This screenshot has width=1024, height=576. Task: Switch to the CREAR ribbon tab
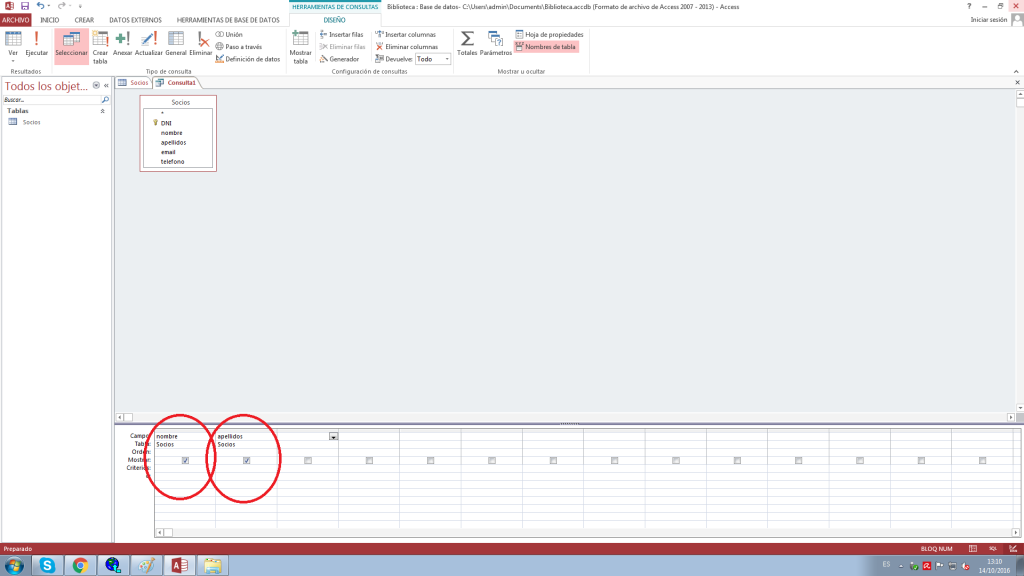point(84,20)
